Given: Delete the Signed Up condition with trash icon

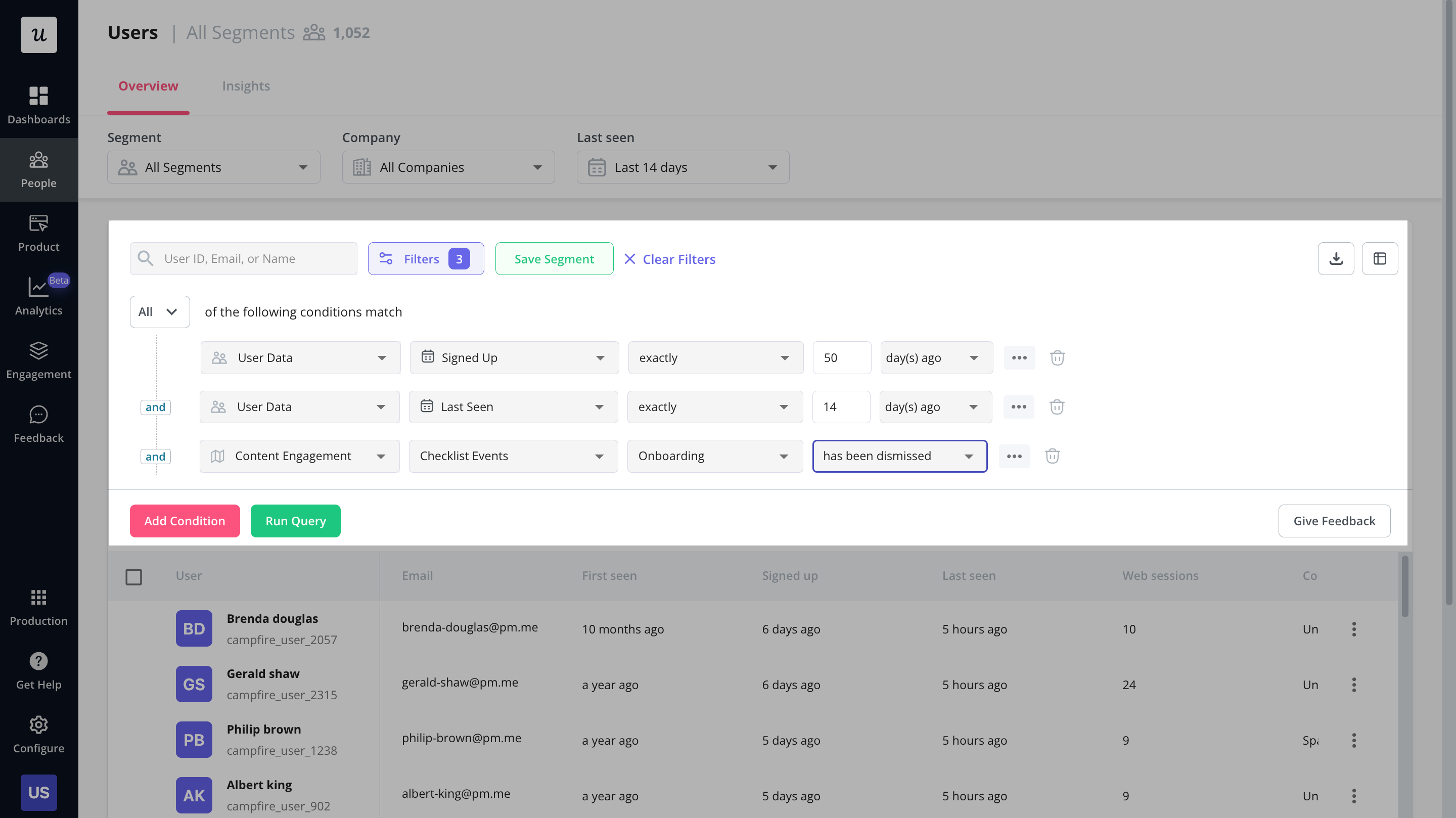Looking at the screenshot, I should click(1057, 357).
